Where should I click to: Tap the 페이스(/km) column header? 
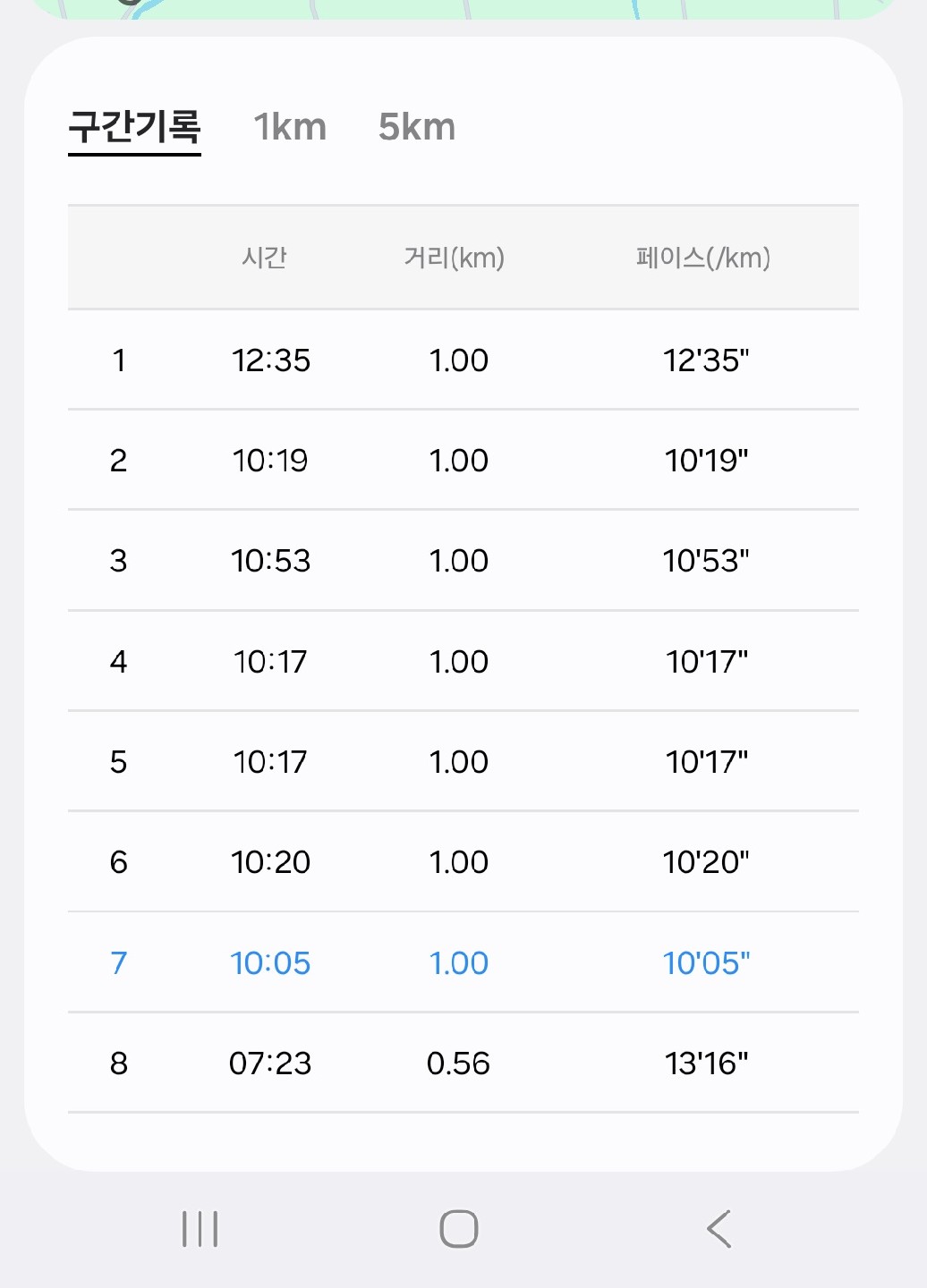tap(703, 258)
